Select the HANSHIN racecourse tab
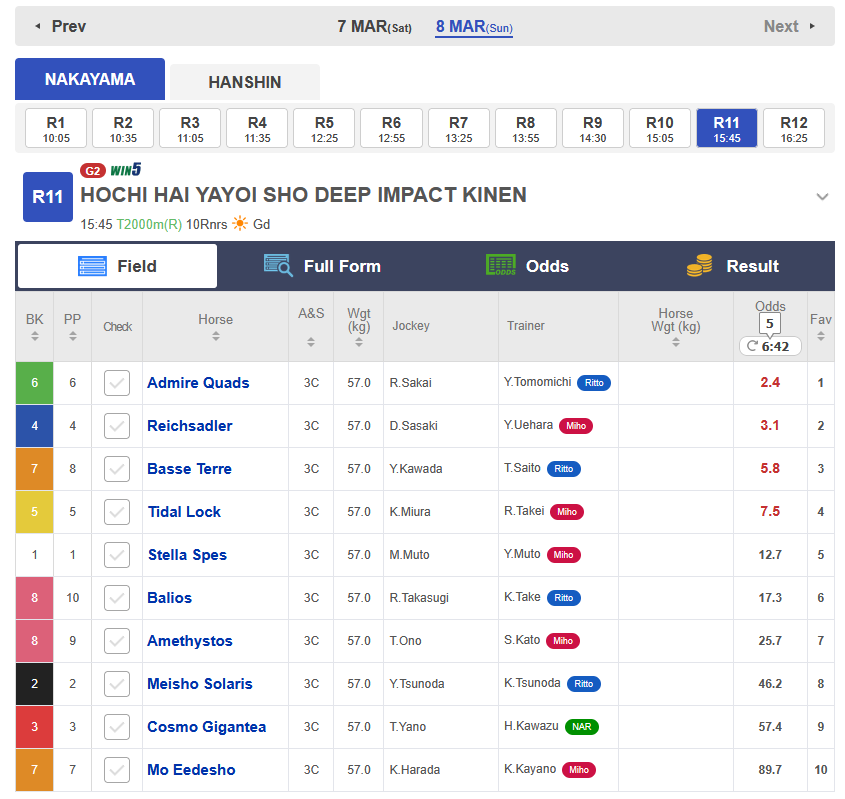Screen dimensions: 845x799 click(x=245, y=82)
